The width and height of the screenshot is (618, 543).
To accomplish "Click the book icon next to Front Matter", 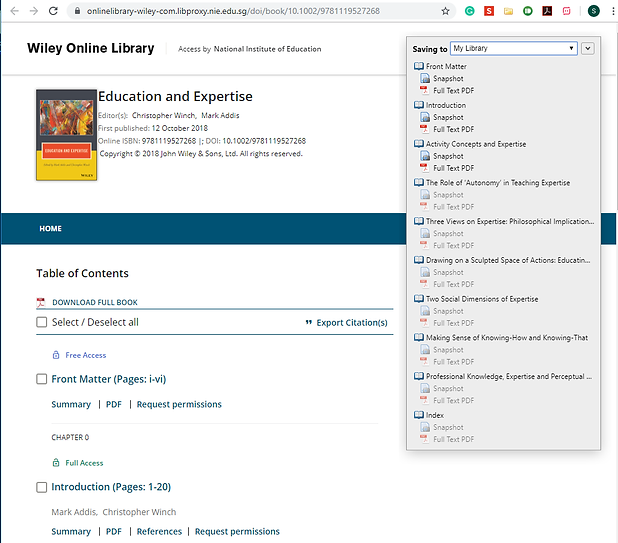I will (419, 66).
